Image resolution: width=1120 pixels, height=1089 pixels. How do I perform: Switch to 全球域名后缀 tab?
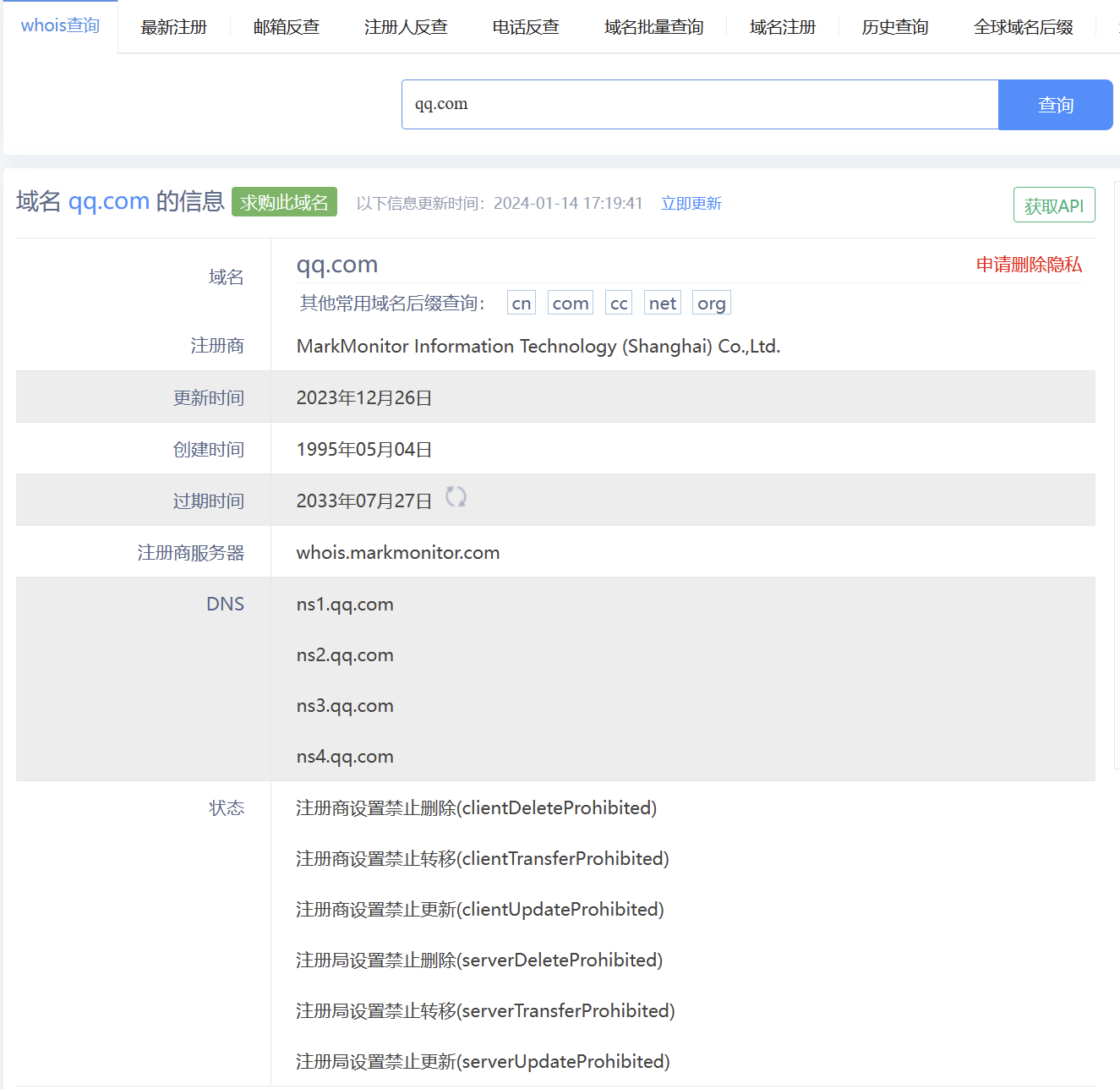tap(1024, 27)
